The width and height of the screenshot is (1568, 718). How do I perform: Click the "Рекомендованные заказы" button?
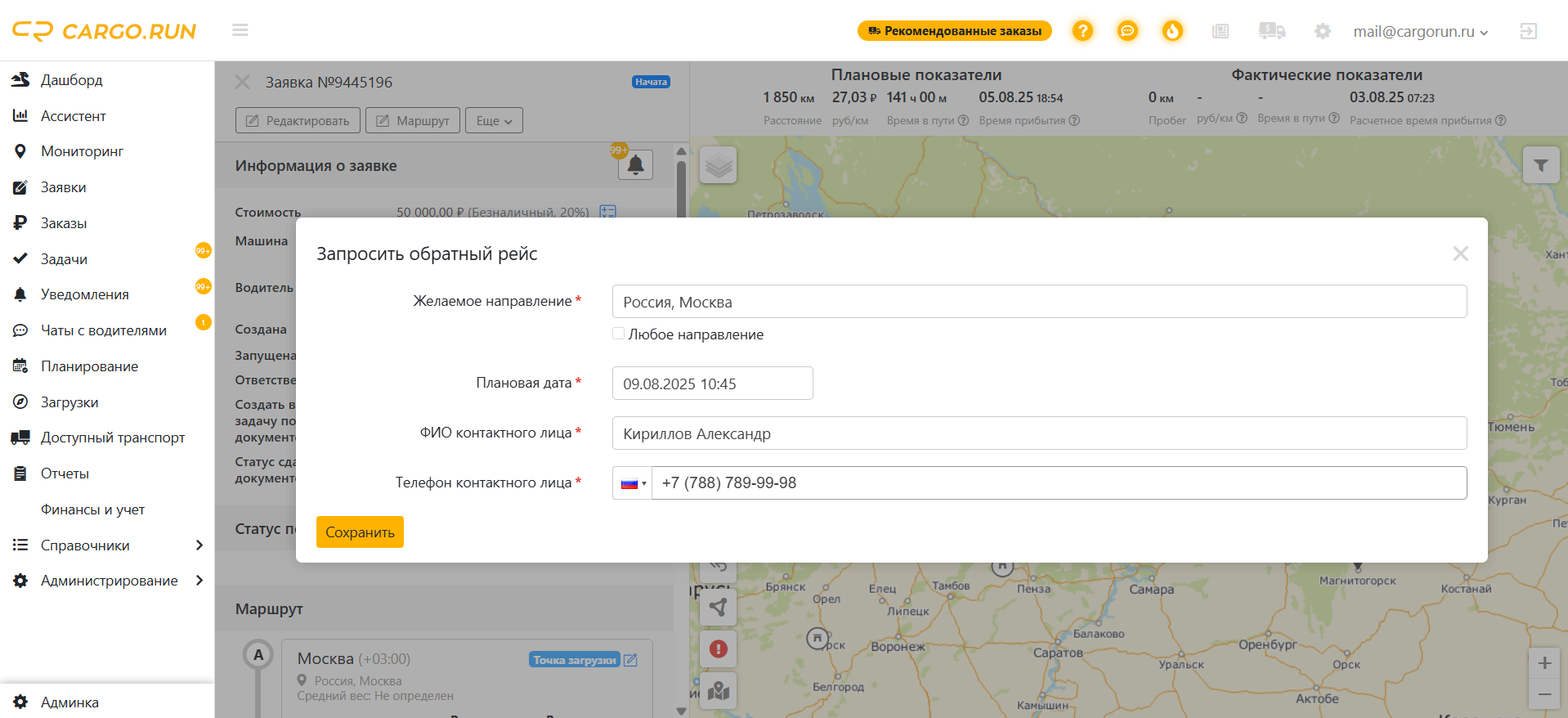pyautogui.click(x=954, y=31)
